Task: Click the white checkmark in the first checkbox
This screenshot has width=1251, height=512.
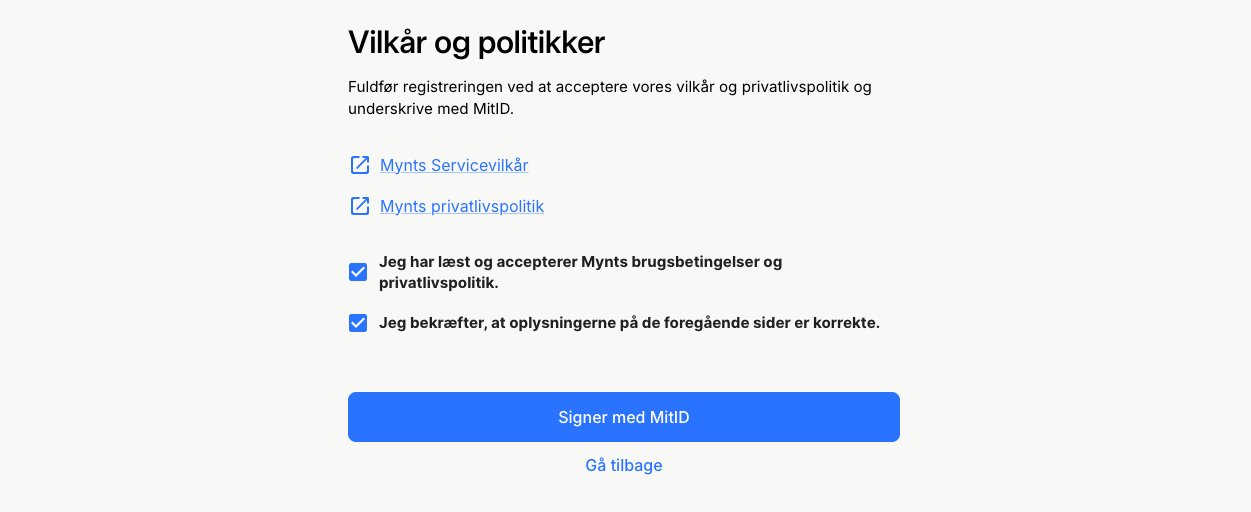Action: tap(358, 272)
